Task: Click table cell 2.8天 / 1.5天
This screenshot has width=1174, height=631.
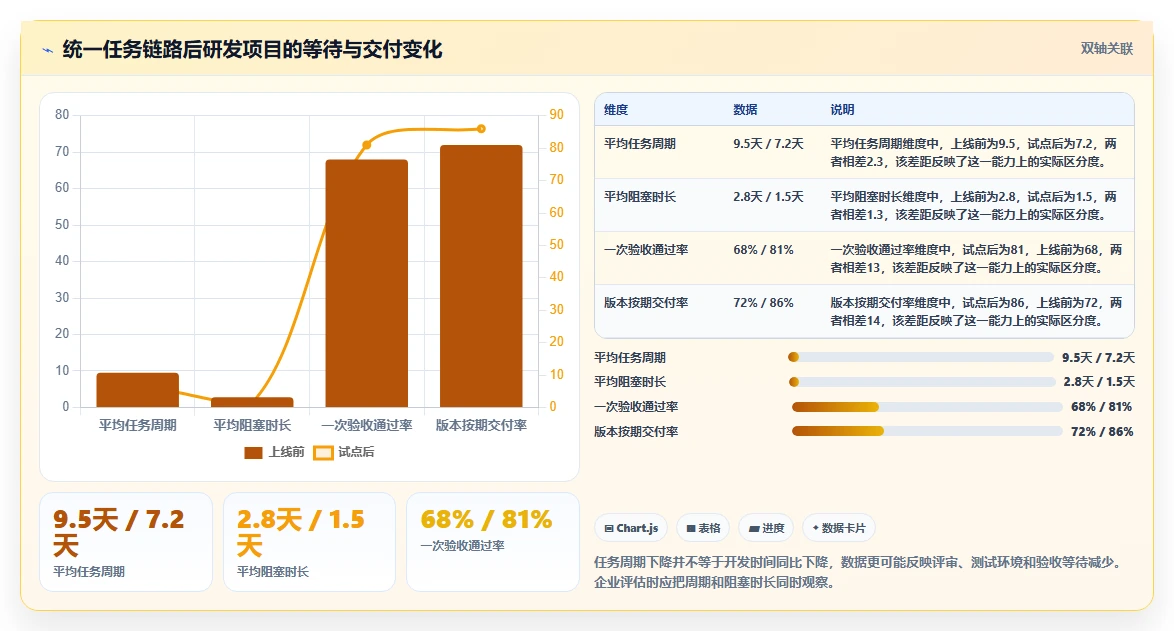Action: tap(768, 197)
